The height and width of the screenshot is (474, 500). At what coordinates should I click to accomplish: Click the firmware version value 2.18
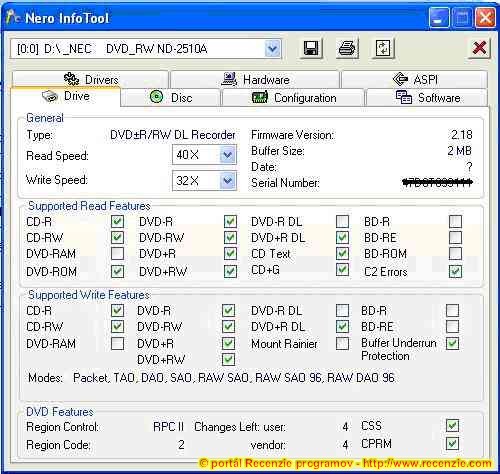point(461,135)
